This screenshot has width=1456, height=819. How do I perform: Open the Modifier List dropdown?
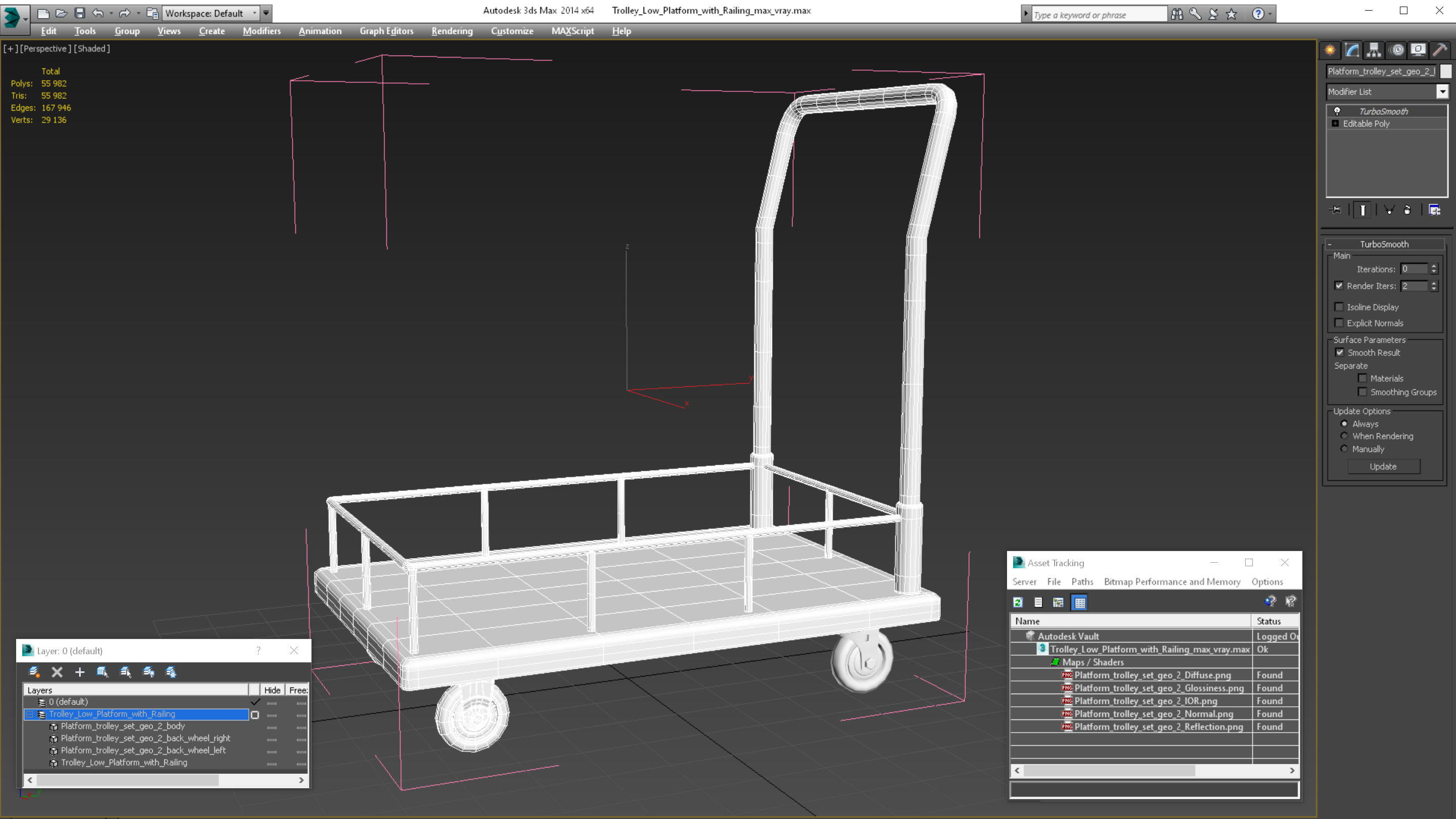[1442, 92]
